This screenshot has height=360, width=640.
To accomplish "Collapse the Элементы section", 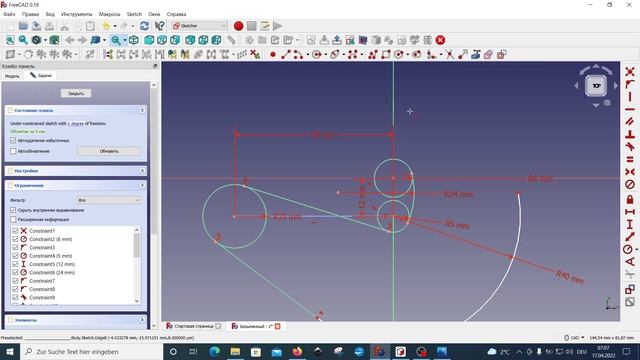I will pyautogui.click(x=142, y=320).
